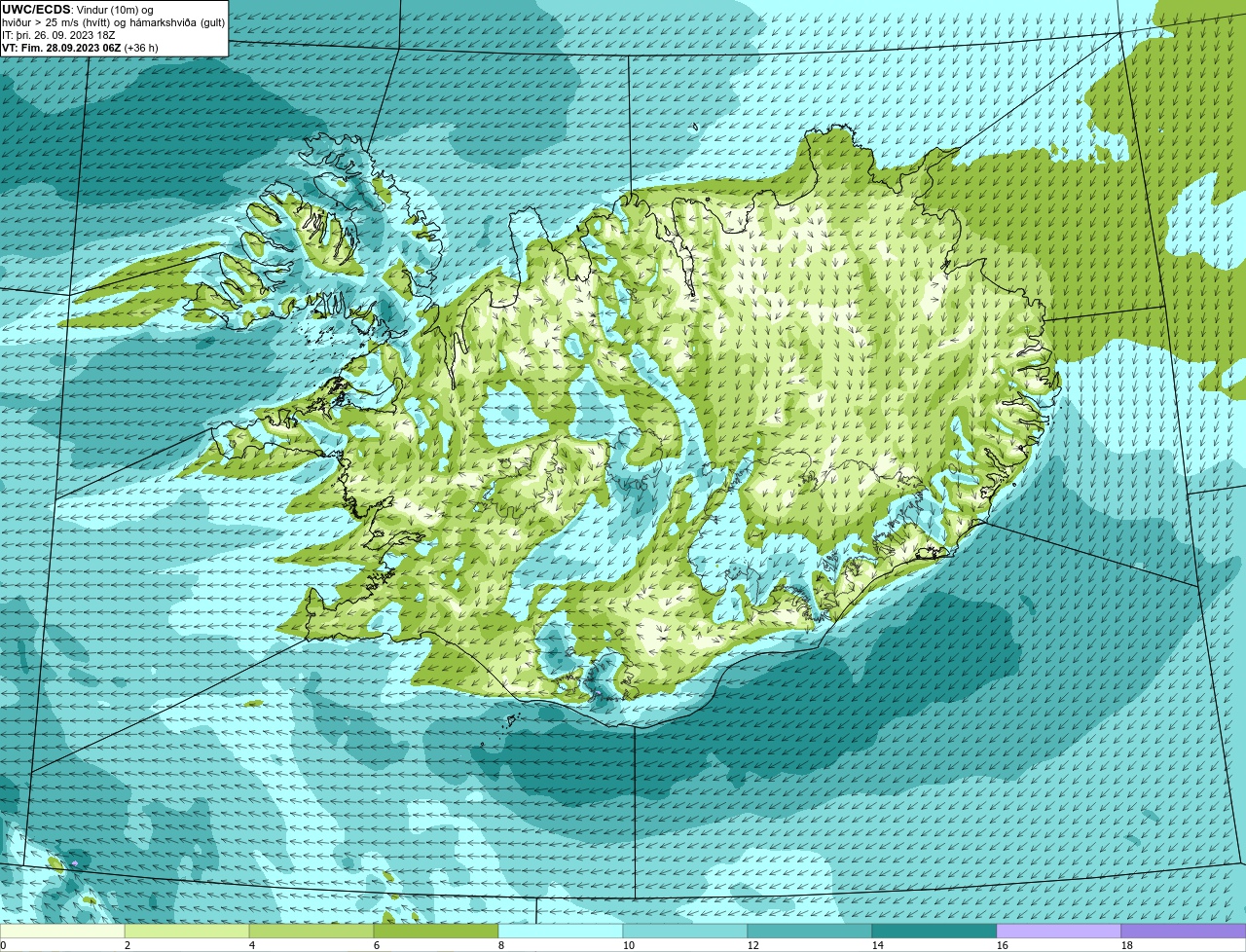Pick the lavender 16–18 m/s legend swatch

tap(1059, 931)
